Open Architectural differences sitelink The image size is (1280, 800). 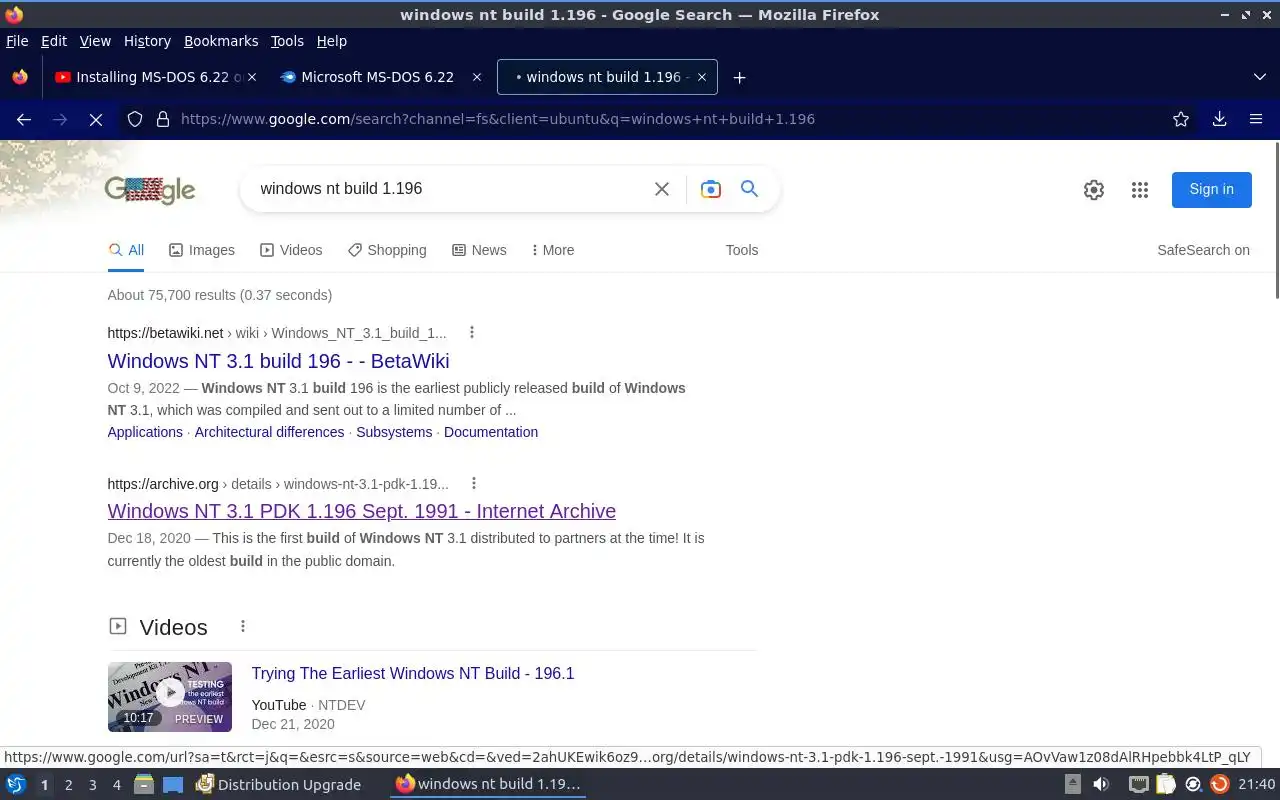pos(269,432)
